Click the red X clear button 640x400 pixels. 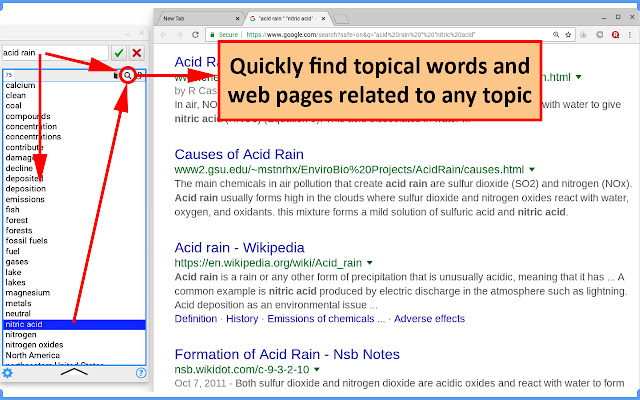click(137, 53)
